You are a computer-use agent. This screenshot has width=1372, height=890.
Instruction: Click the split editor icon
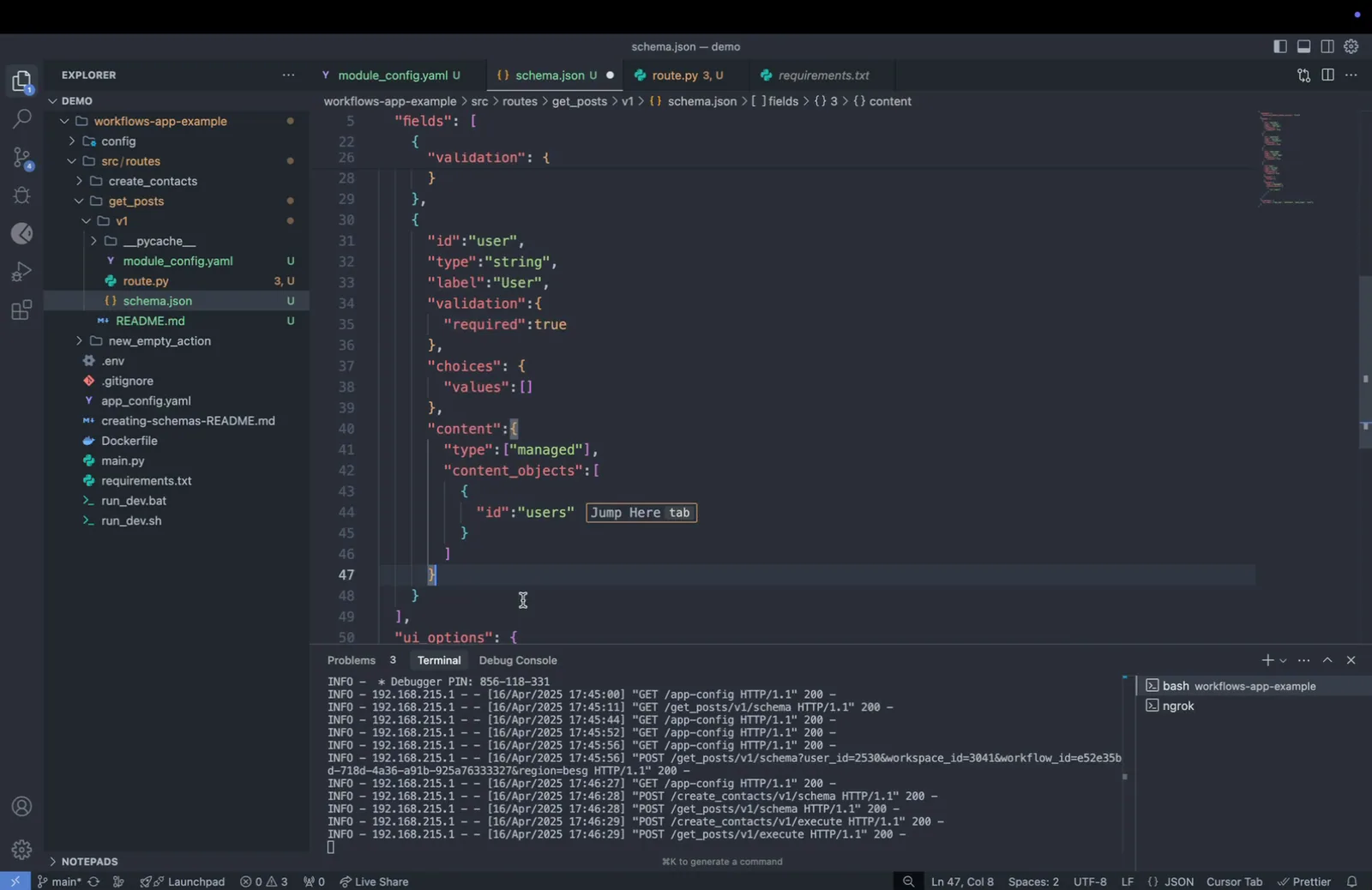[x=1327, y=75]
